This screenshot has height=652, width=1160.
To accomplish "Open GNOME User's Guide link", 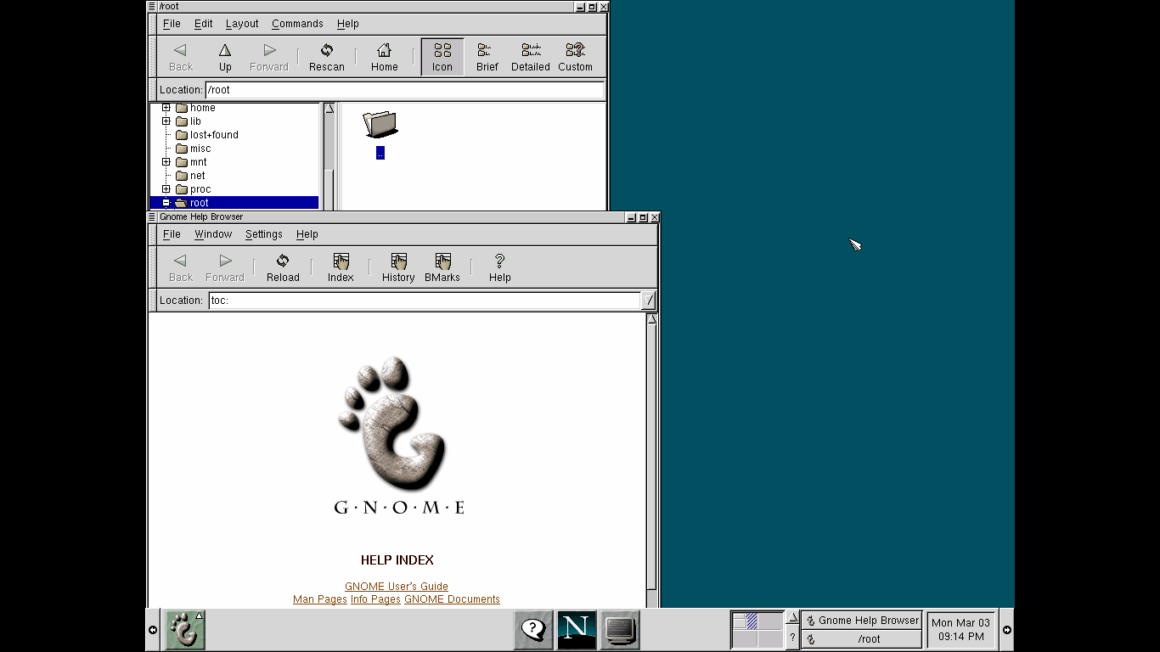I will tap(397, 586).
